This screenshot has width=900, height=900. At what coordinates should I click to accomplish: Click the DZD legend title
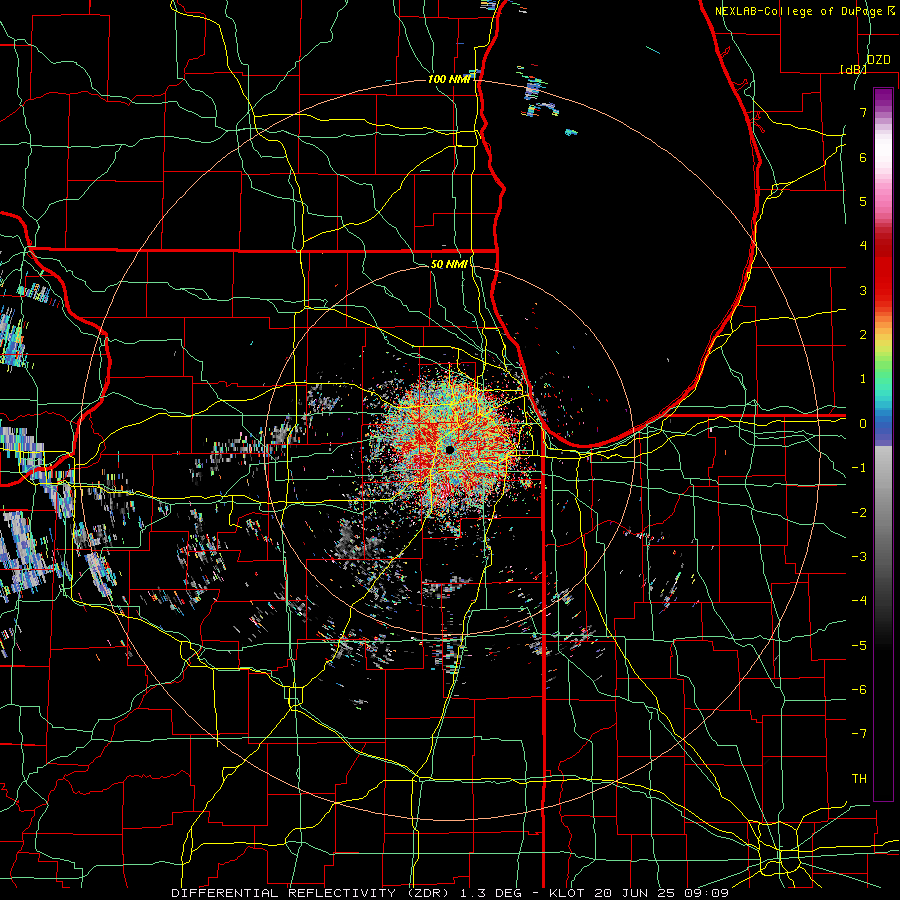(x=878, y=60)
